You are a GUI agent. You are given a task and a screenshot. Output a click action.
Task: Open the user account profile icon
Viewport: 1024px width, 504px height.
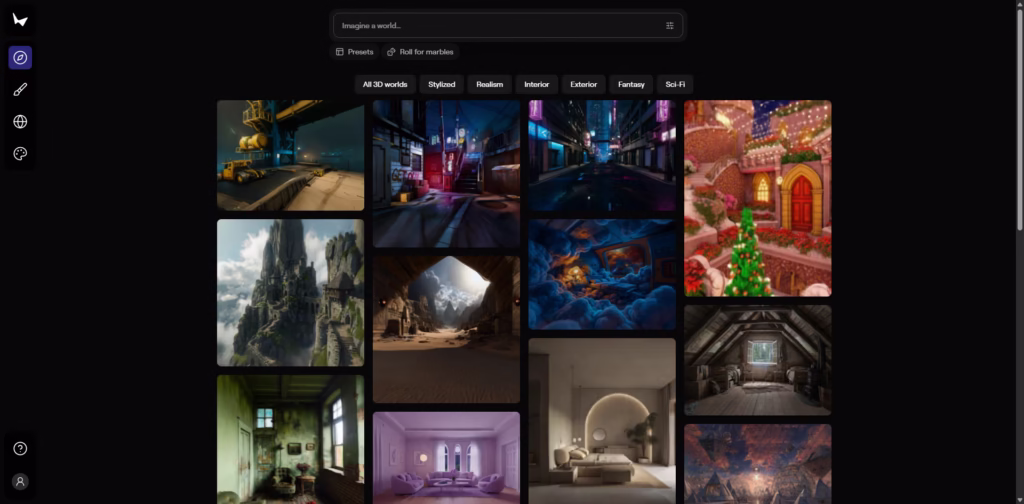(20, 481)
